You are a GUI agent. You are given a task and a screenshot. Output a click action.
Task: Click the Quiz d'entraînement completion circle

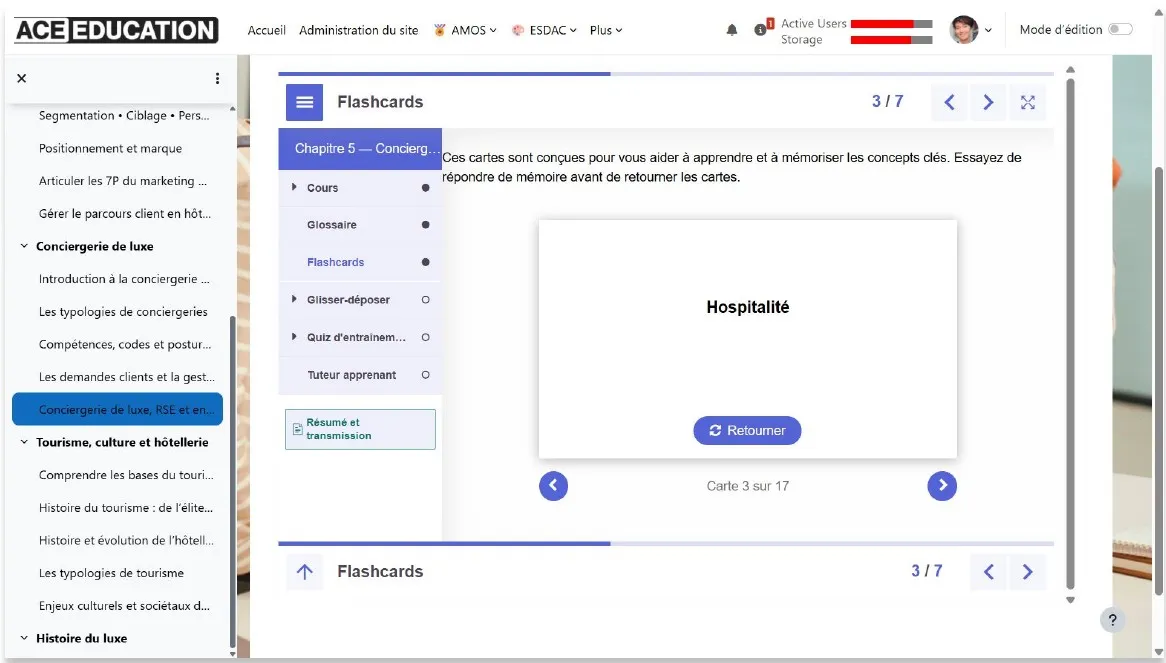(x=425, y=337)
